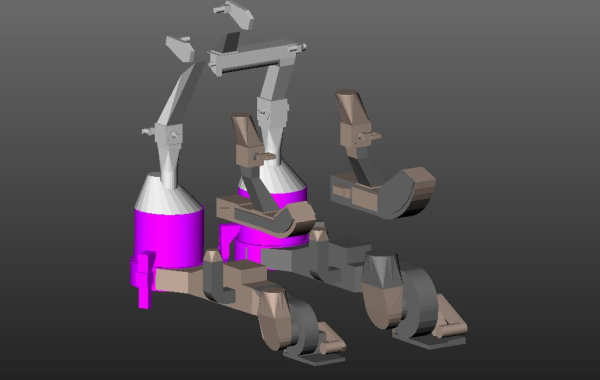Image resolution: width=600 pixels, height=380 pixels.
Task: Pick the tan wedge above the middle seat
Action: (x=245, y=129)
